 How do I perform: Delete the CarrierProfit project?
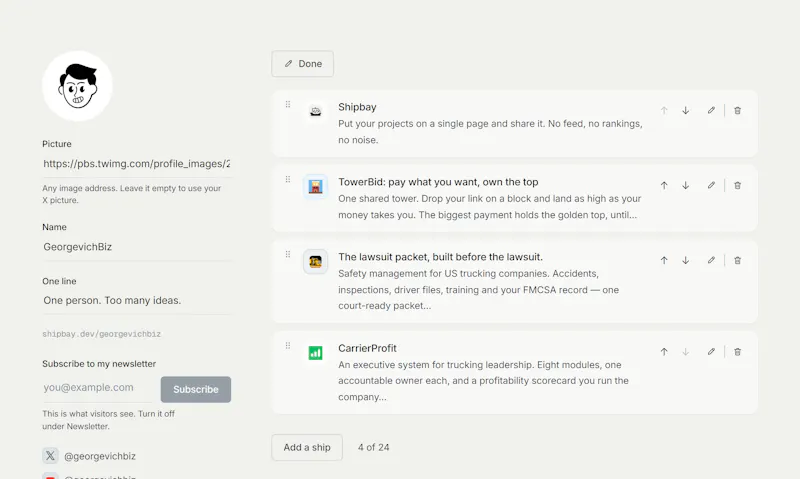(737, 351)
